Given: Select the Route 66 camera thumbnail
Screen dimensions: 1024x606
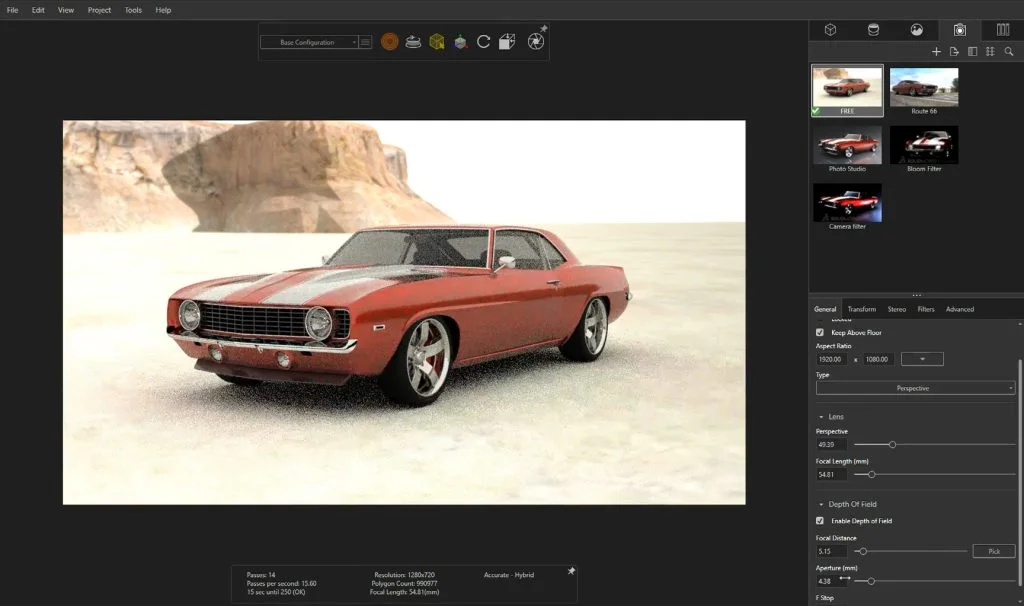Looking at the screenshot, I should click(924, 88).
